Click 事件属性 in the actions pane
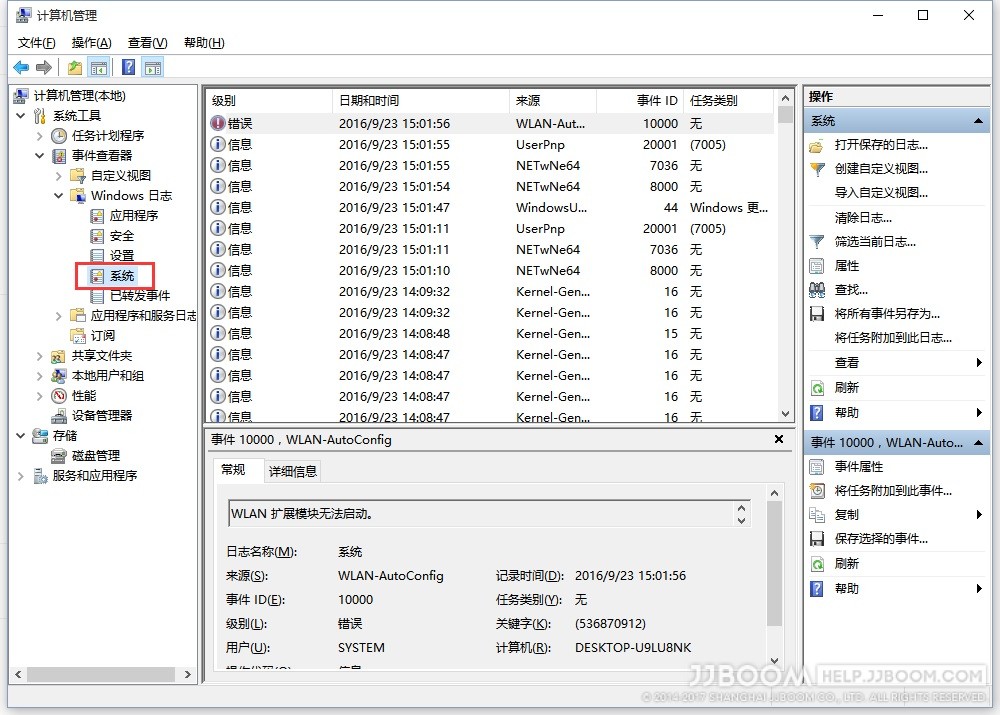The height and width of the screenshot is (715, 1000). tap(859, 467)
